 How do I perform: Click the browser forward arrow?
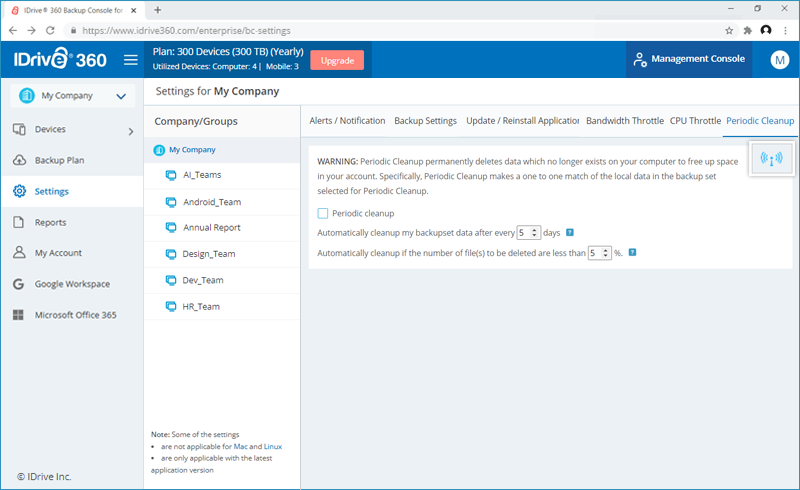[32, 31]
